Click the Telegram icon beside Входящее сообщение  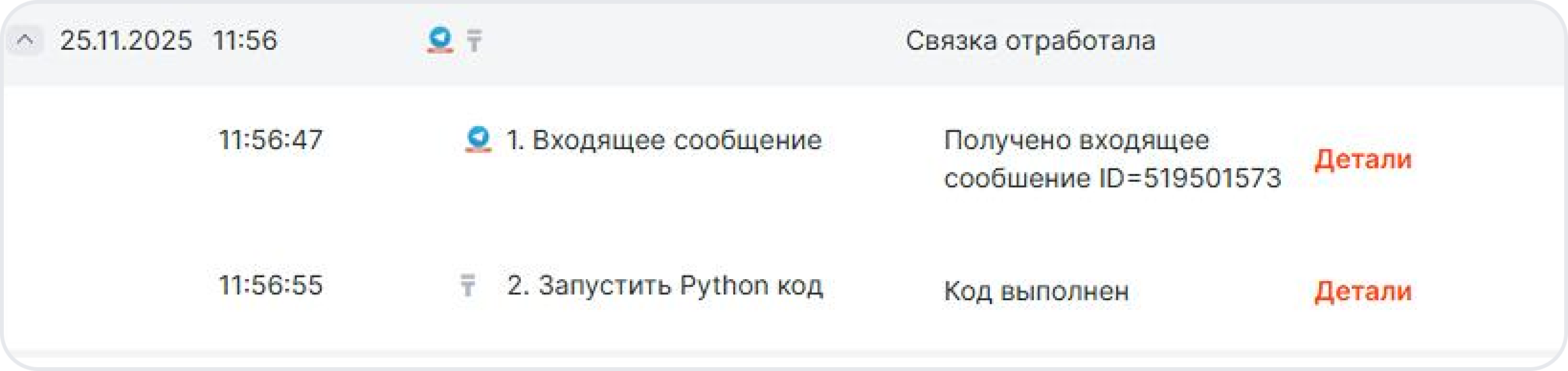point(478,140)
